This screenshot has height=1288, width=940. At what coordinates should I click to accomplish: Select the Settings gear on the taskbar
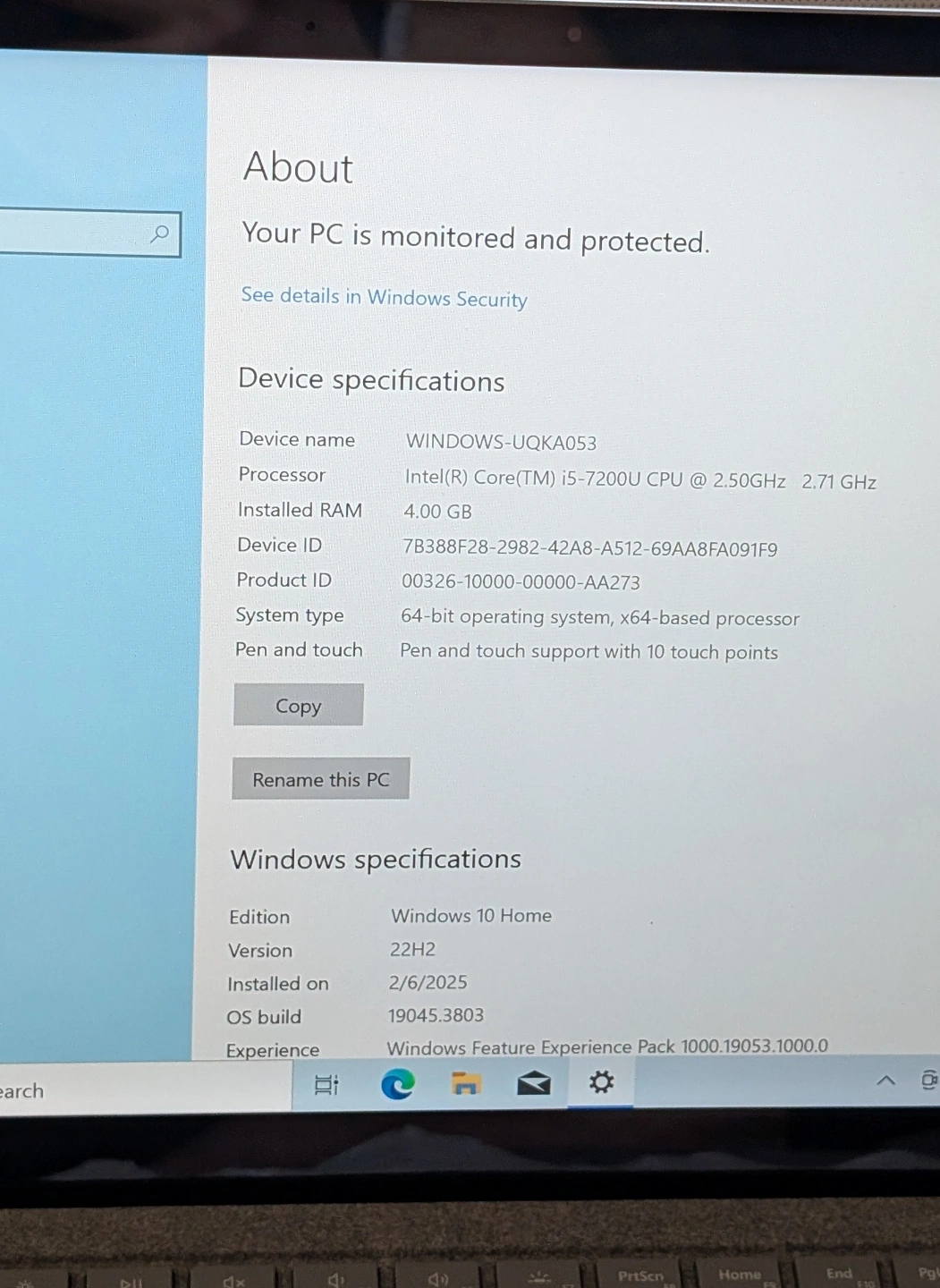[601, 1082]
